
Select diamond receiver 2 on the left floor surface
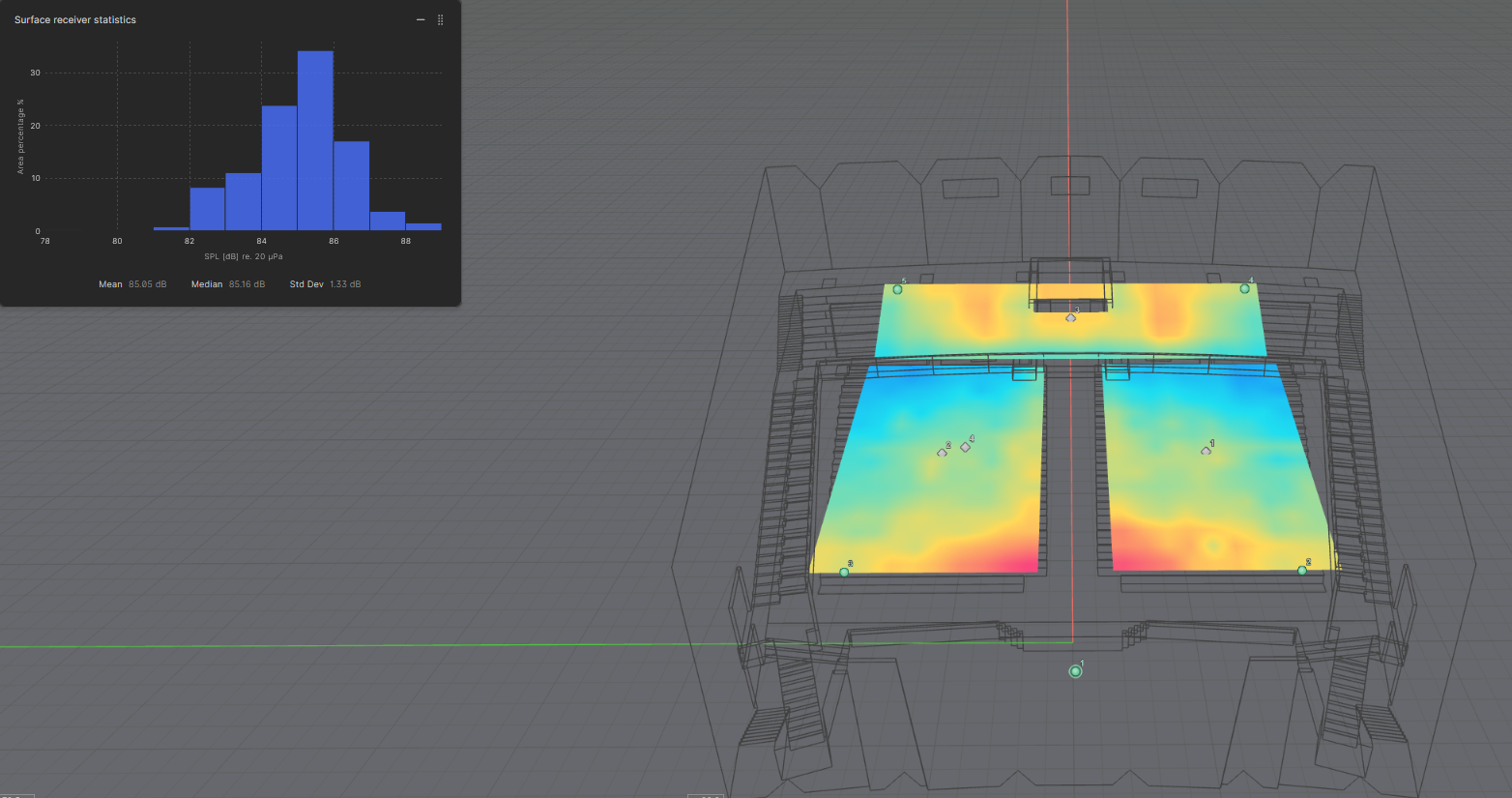pyautogui.click(x=943, y=452)
